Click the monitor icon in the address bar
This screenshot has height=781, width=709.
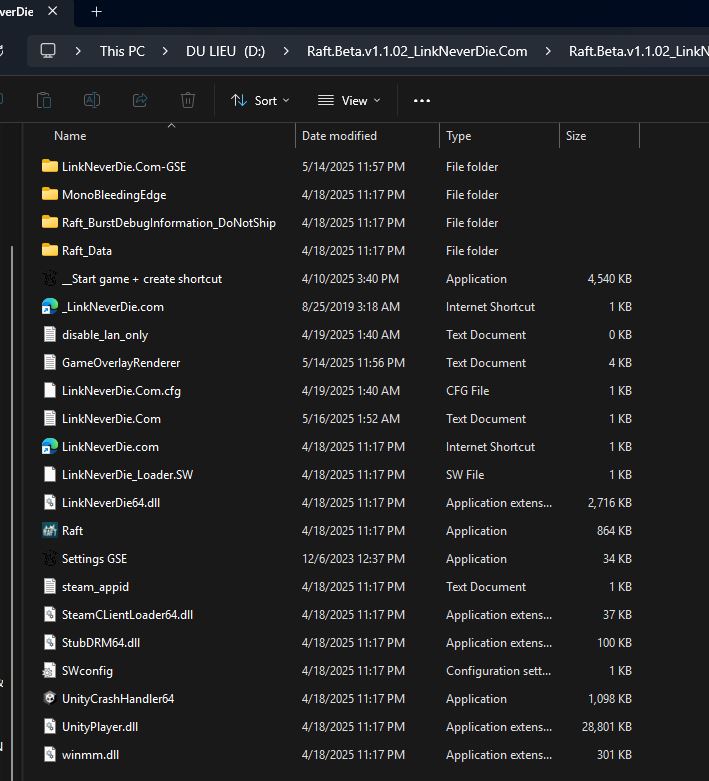[x=48, y=51]
